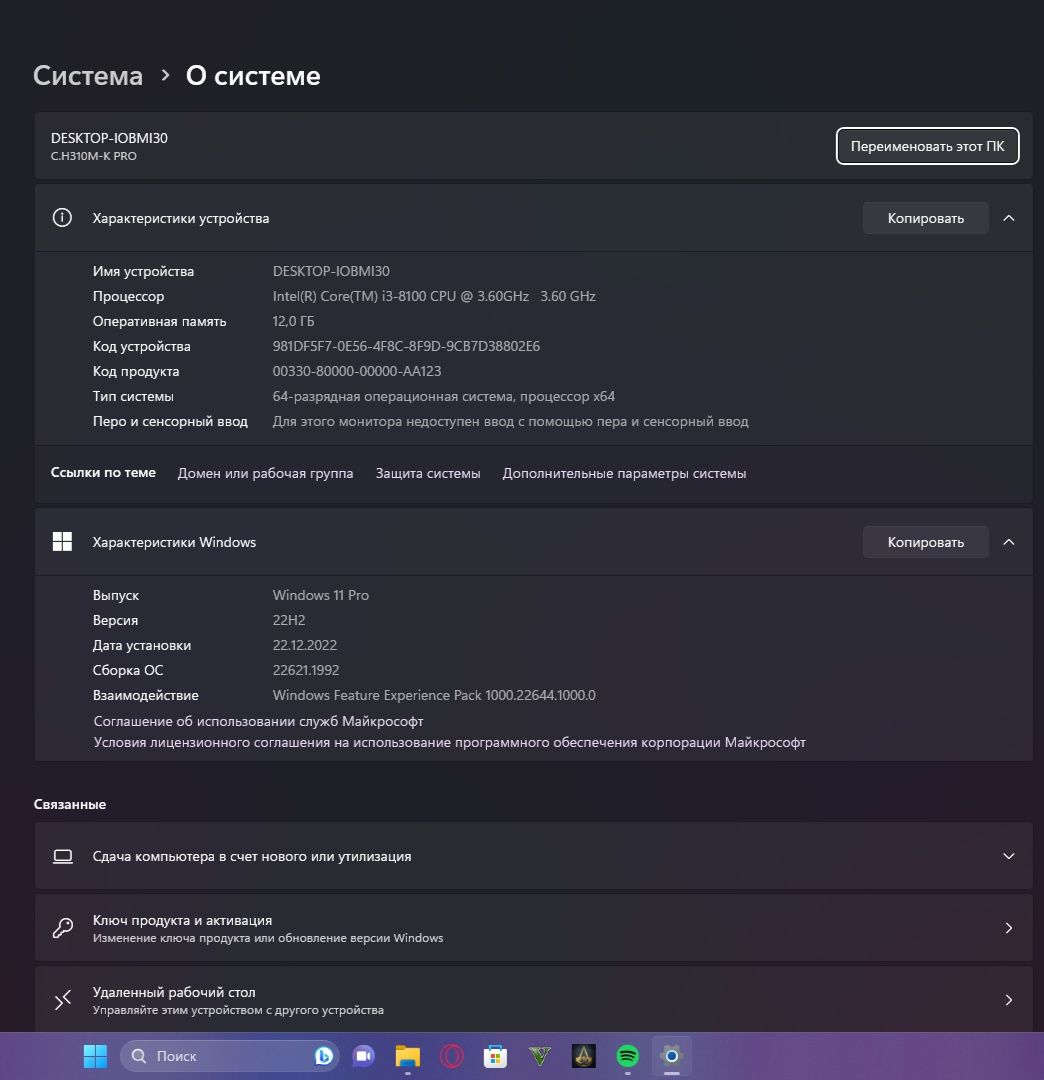Open Ключ продукта и активация arrow
The height and width of the screenshot is (1080, 1044).
(1009, 928)
